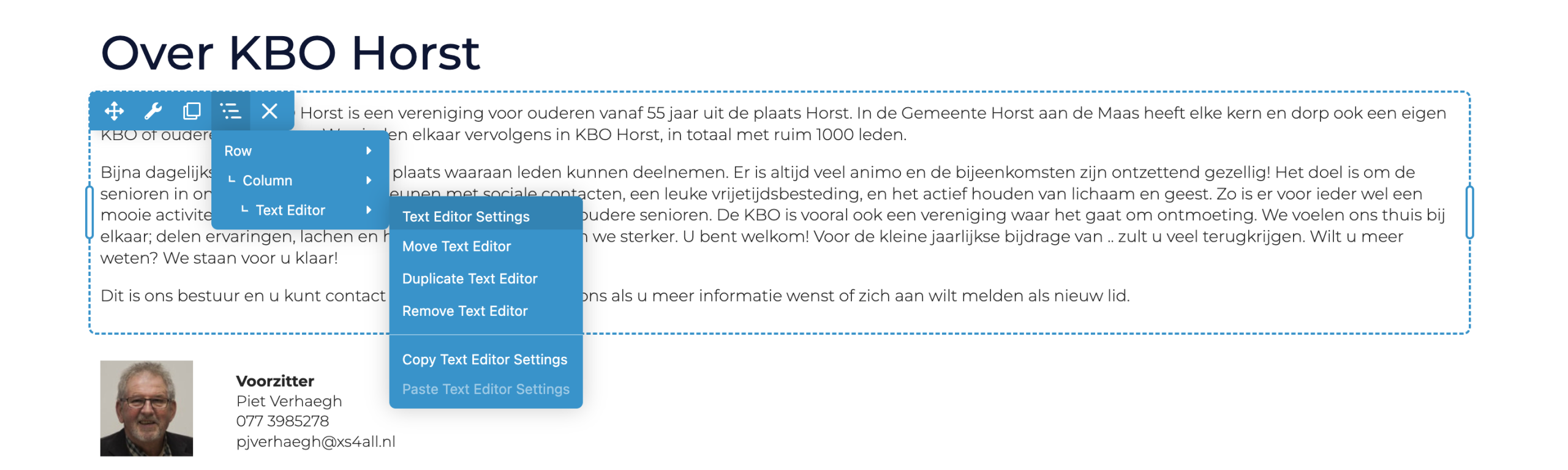Select the Column menu entry
Image resolution: width=1568 pixels, height=470 pixels.
point(300,180)
